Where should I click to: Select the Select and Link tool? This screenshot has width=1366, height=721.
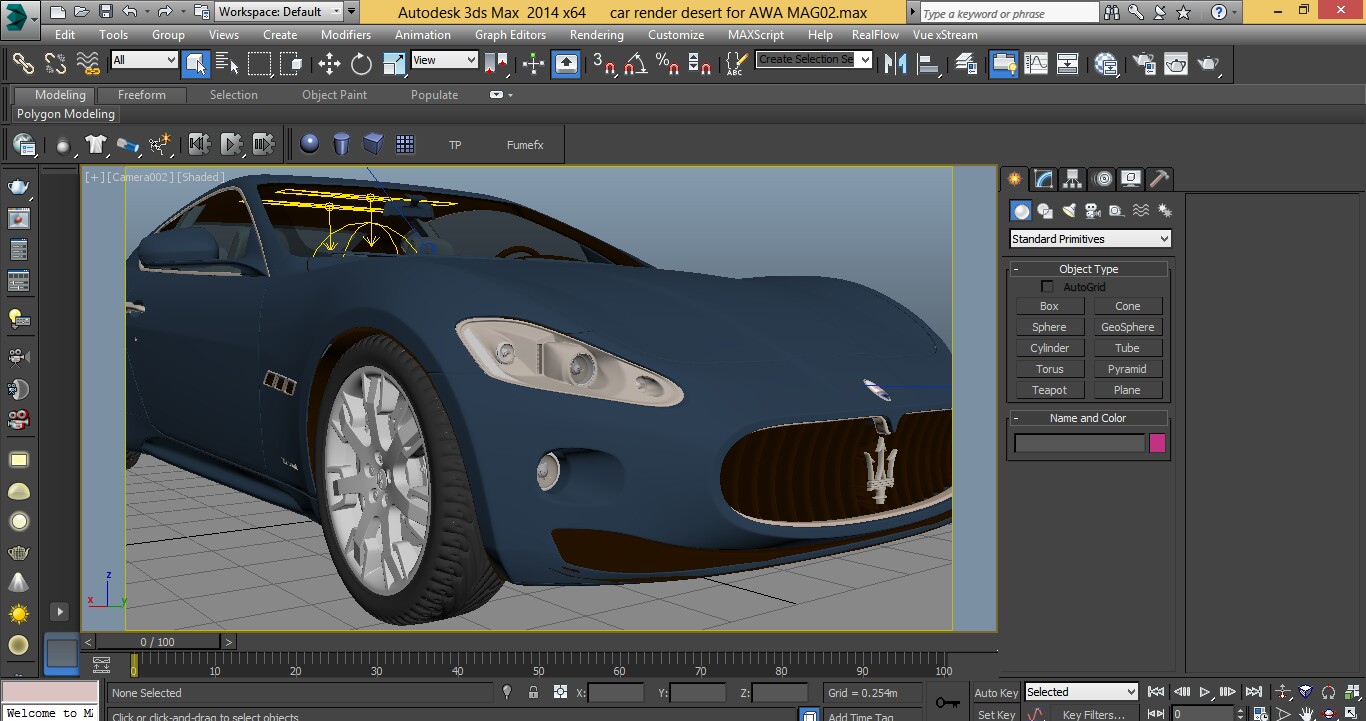23,63
